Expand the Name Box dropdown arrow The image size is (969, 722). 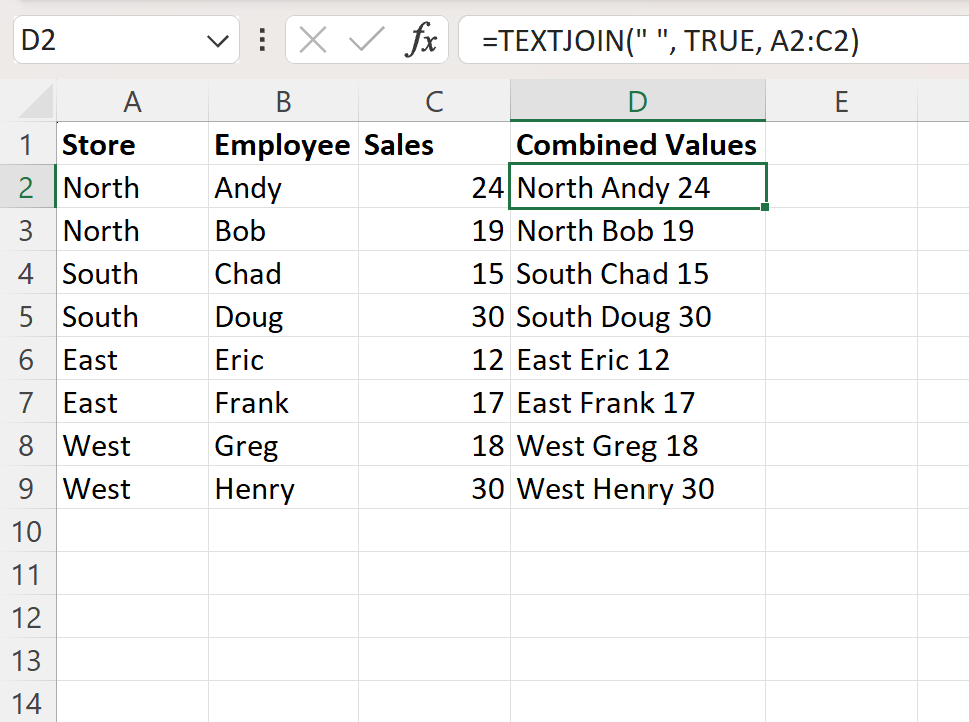click(218, 41)
